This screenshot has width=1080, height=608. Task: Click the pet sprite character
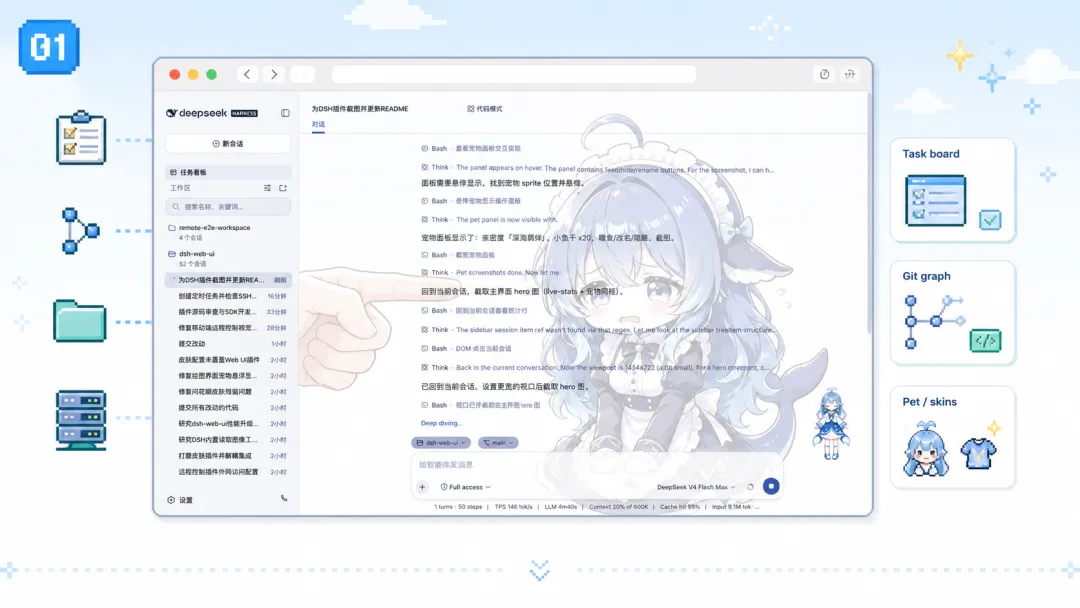pos(831,423)
